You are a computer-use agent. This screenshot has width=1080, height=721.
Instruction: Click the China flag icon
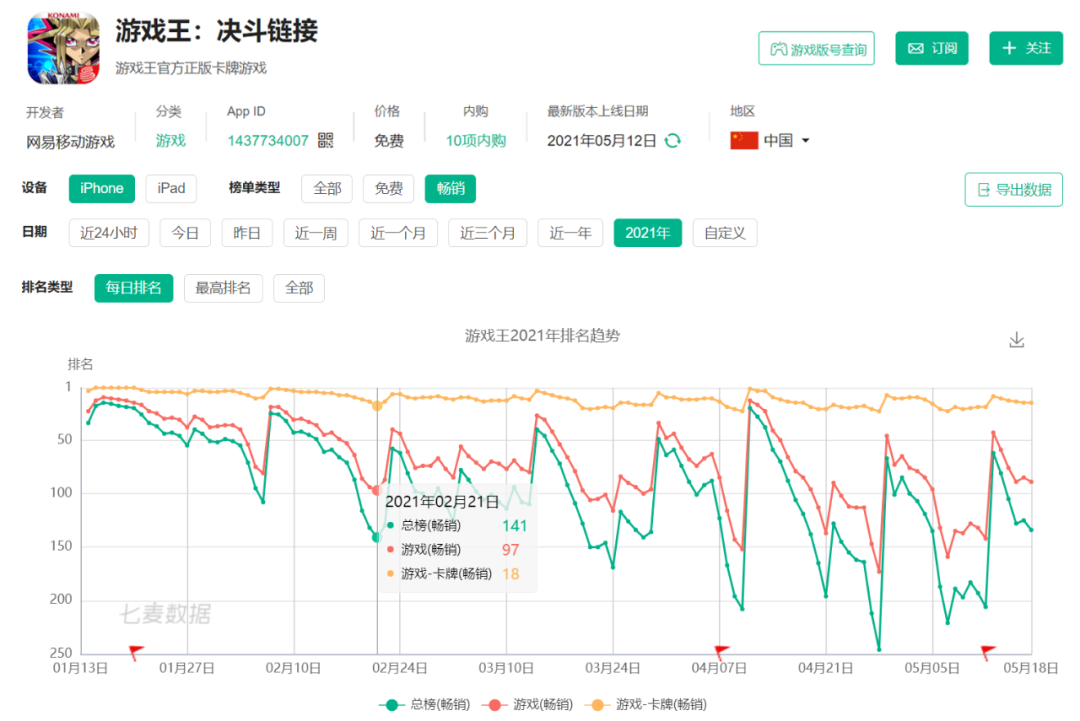tap(744, 140)
